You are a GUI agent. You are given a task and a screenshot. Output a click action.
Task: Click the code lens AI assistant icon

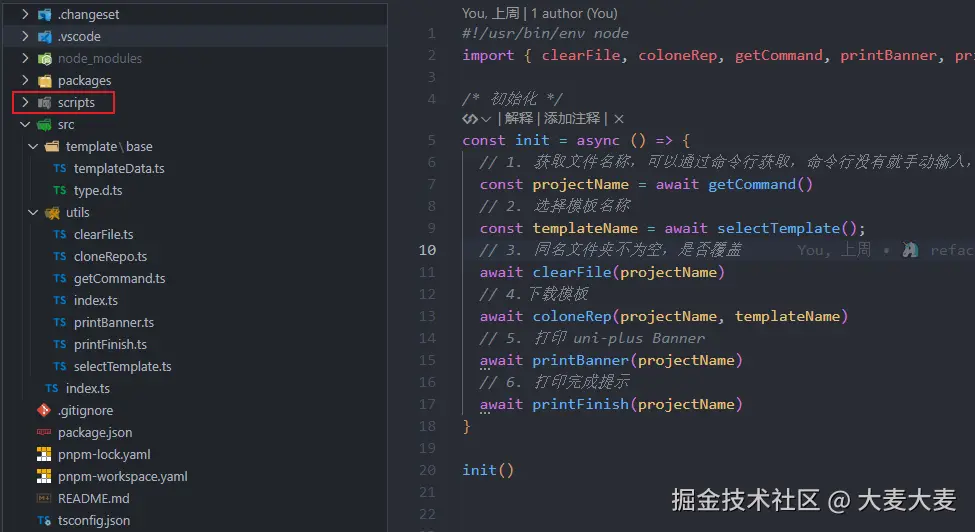470,119
